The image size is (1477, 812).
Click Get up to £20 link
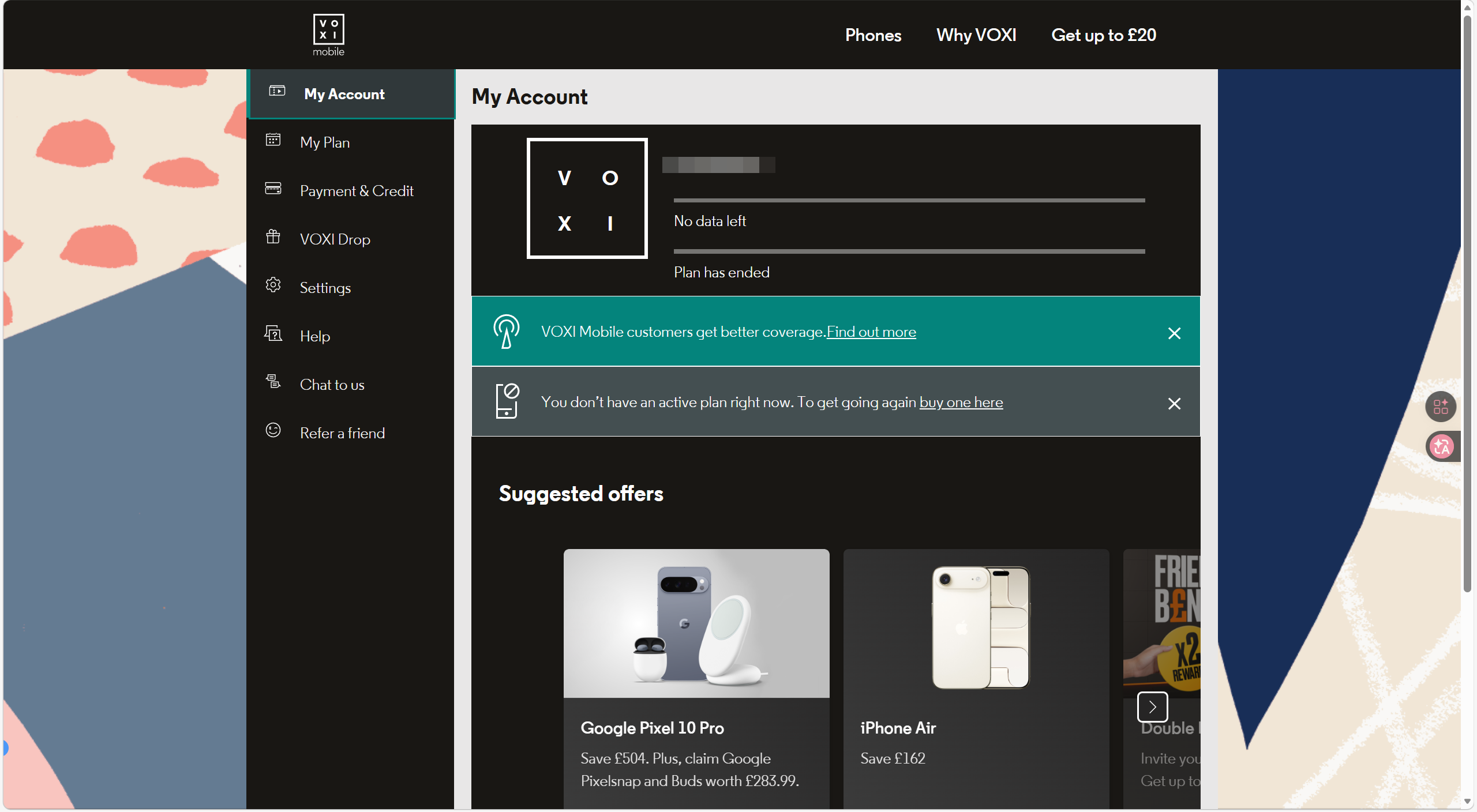pos(1104,35)
